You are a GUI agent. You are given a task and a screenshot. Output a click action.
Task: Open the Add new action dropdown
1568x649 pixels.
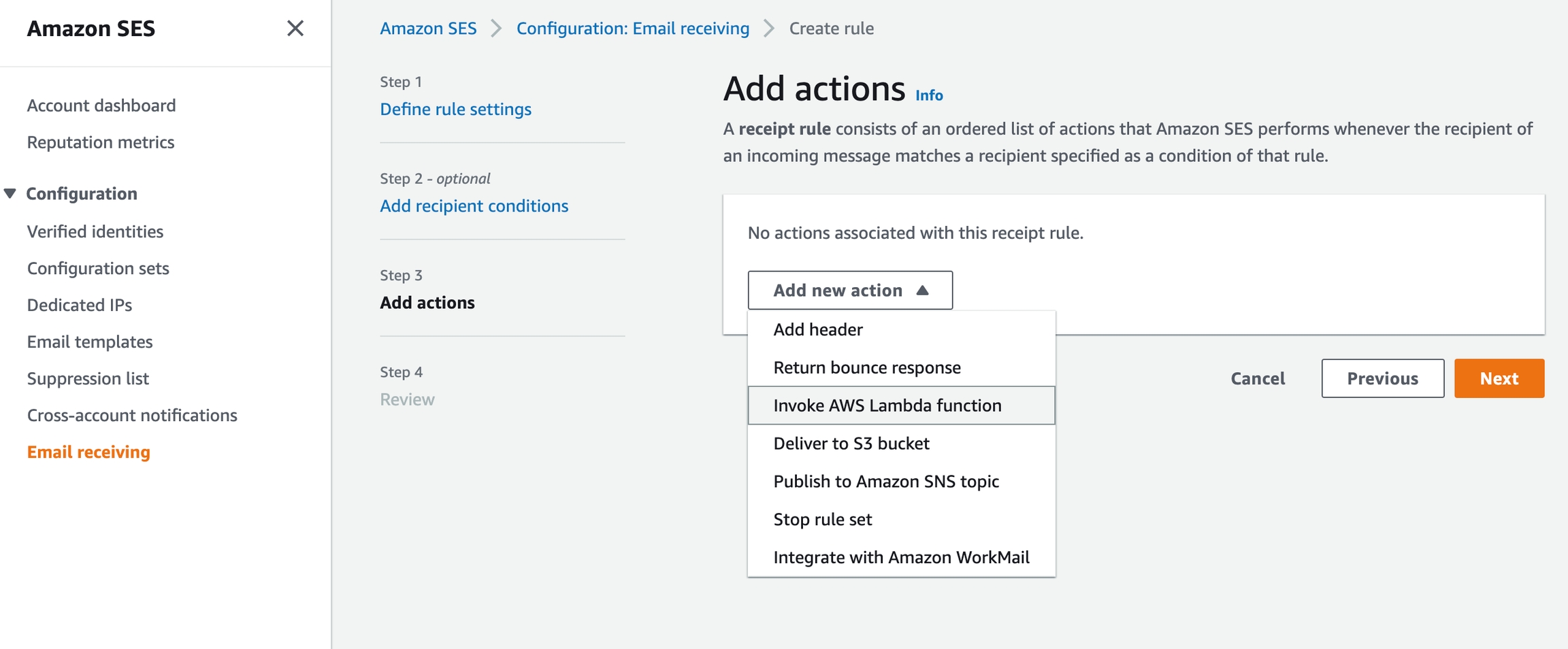(x=850, y=290)
